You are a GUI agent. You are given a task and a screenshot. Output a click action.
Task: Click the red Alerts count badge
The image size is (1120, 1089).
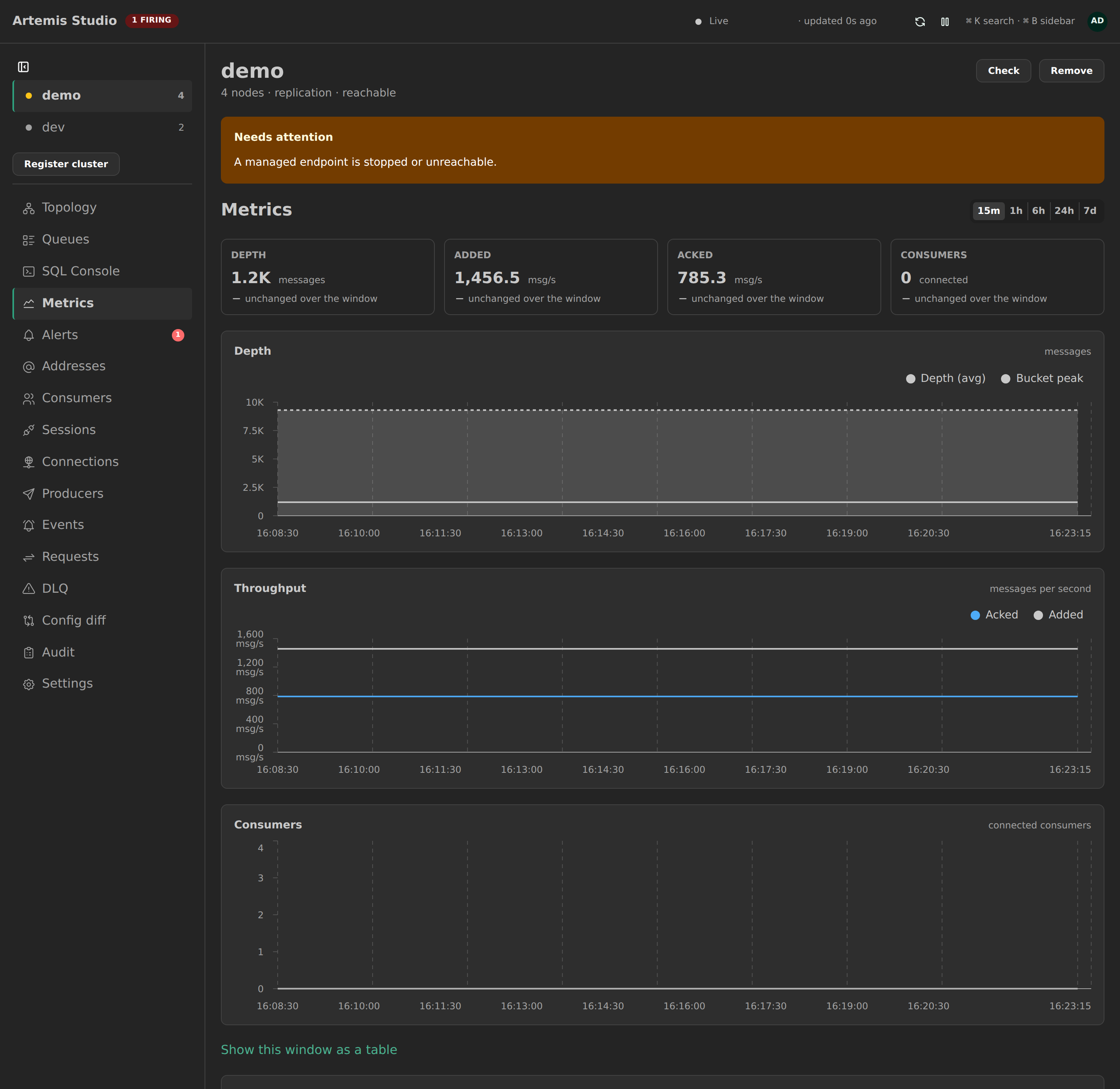[x=178, y=334]
